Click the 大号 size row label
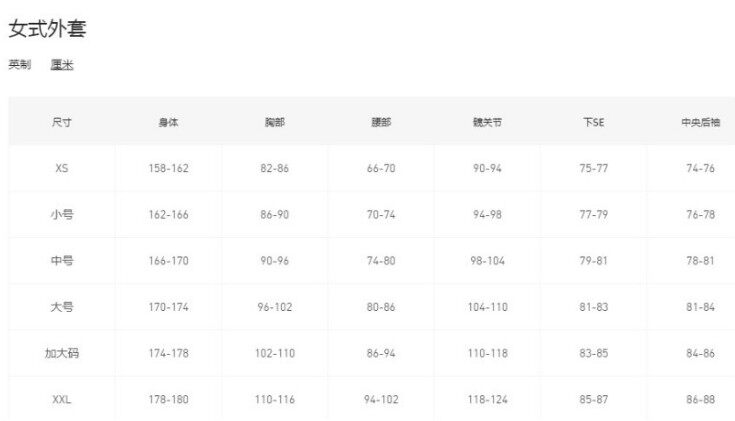Image resolution: width=735 pixels, height=421 pixels. [62, 307]
